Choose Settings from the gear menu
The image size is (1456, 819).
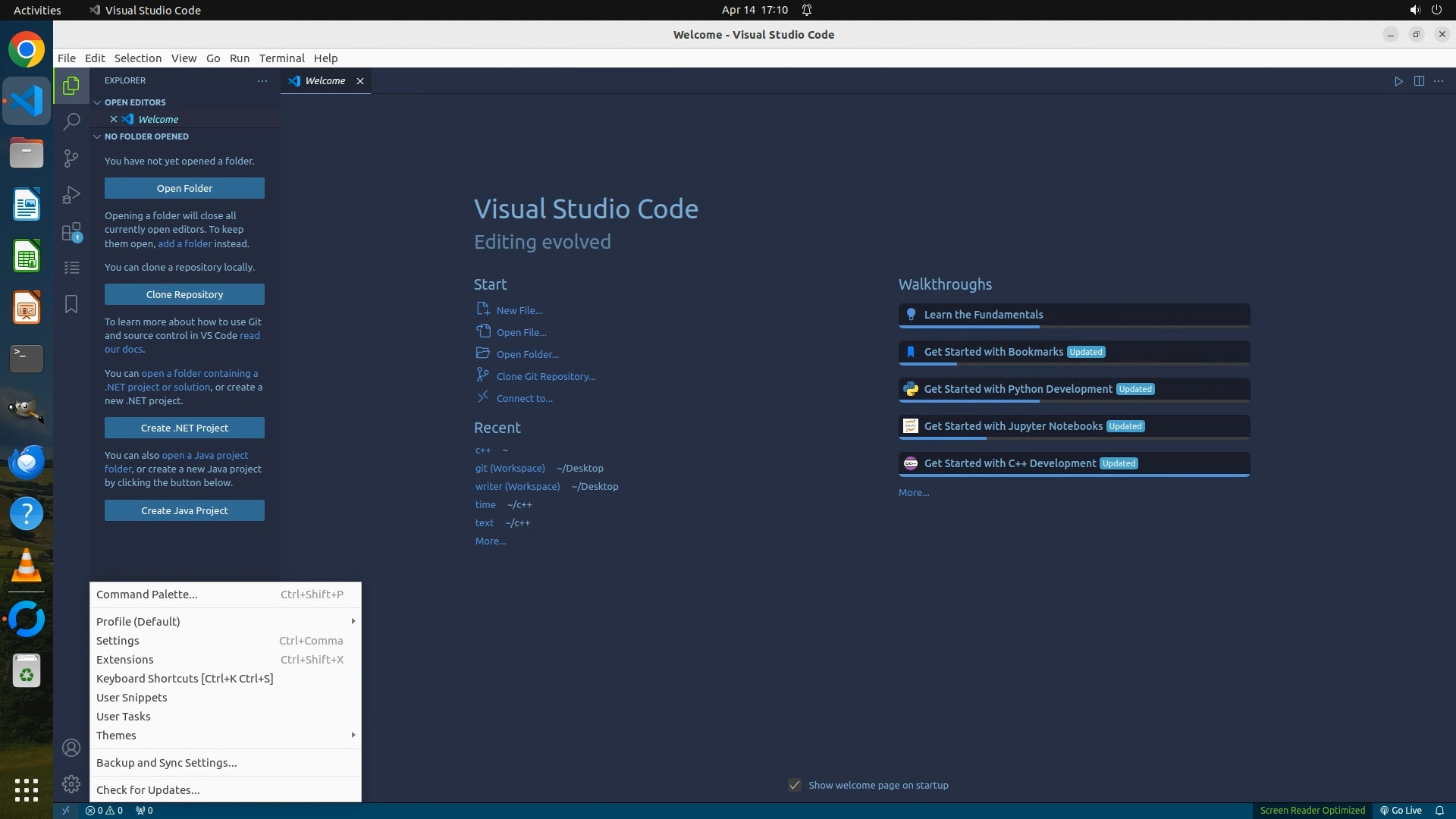pos(118,640)
